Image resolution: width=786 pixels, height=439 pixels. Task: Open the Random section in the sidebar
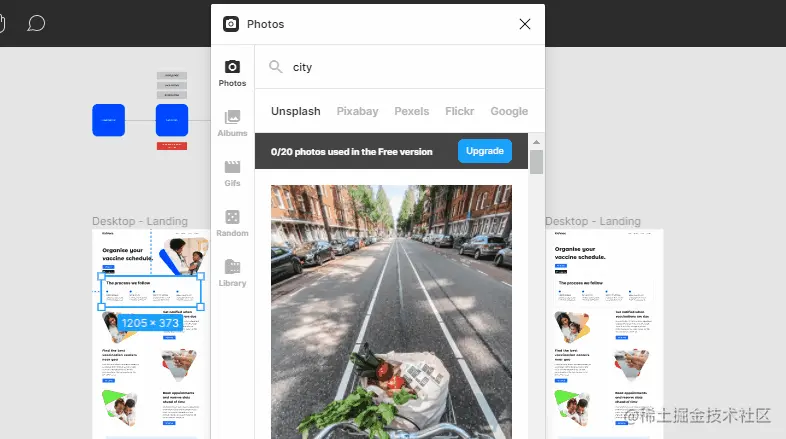coord(232,224)
